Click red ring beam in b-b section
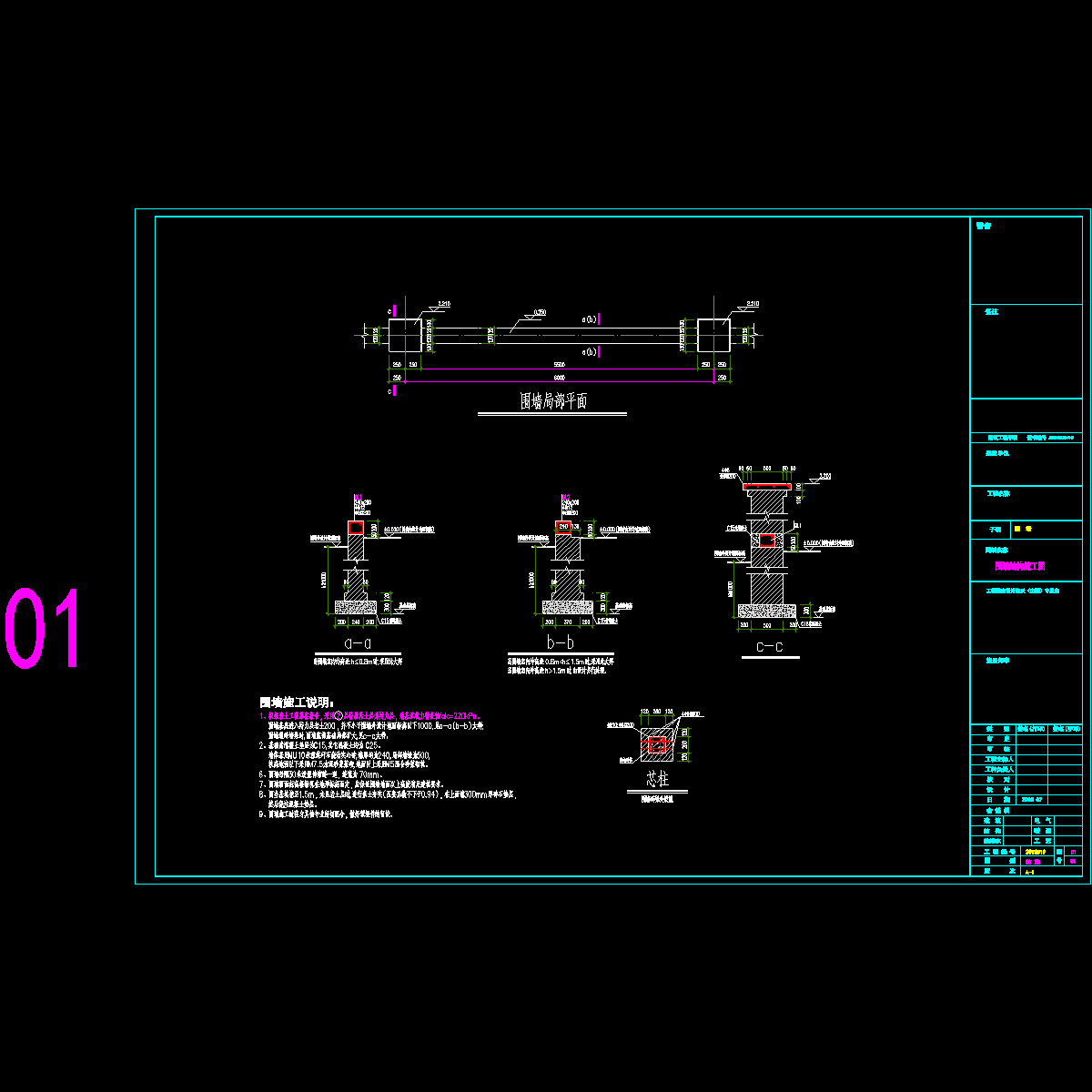1092x1092 pixels. pyautogui.click(x=563, y=526)
